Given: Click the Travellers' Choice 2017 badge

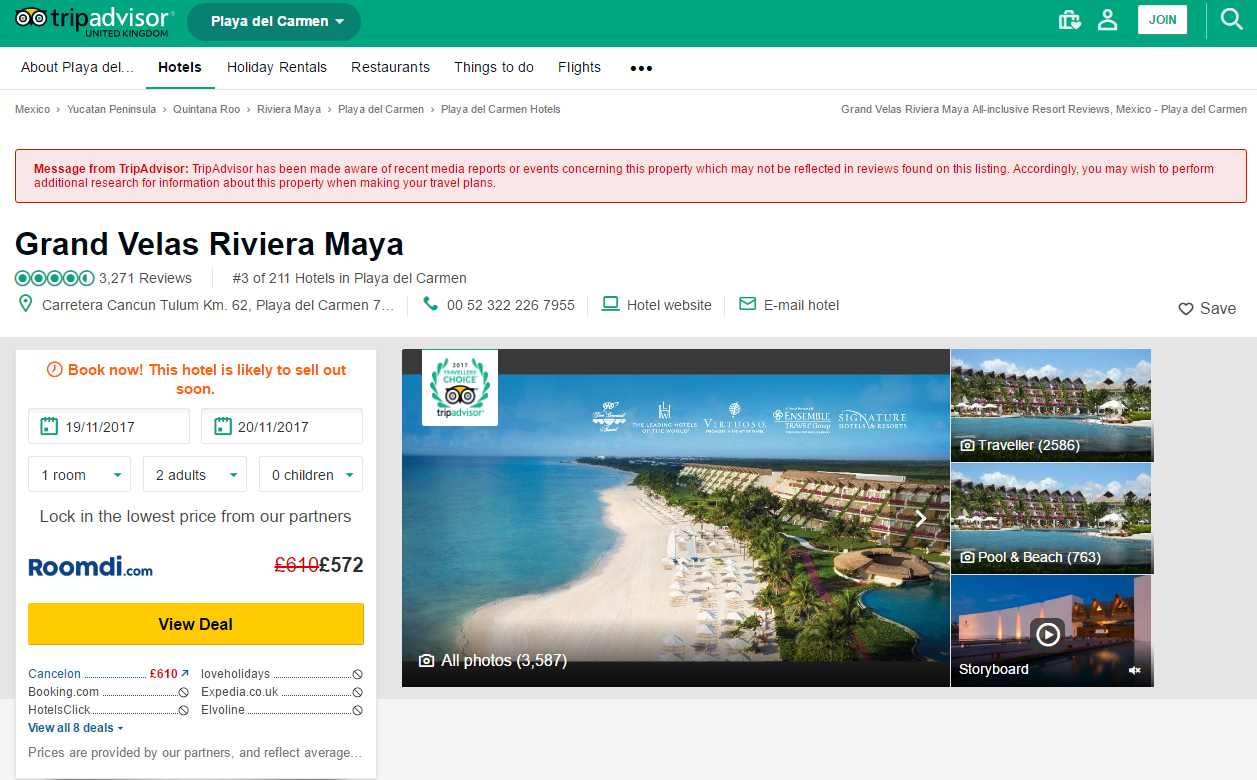Looking at the screenshot, I should [x=460, y=387].
